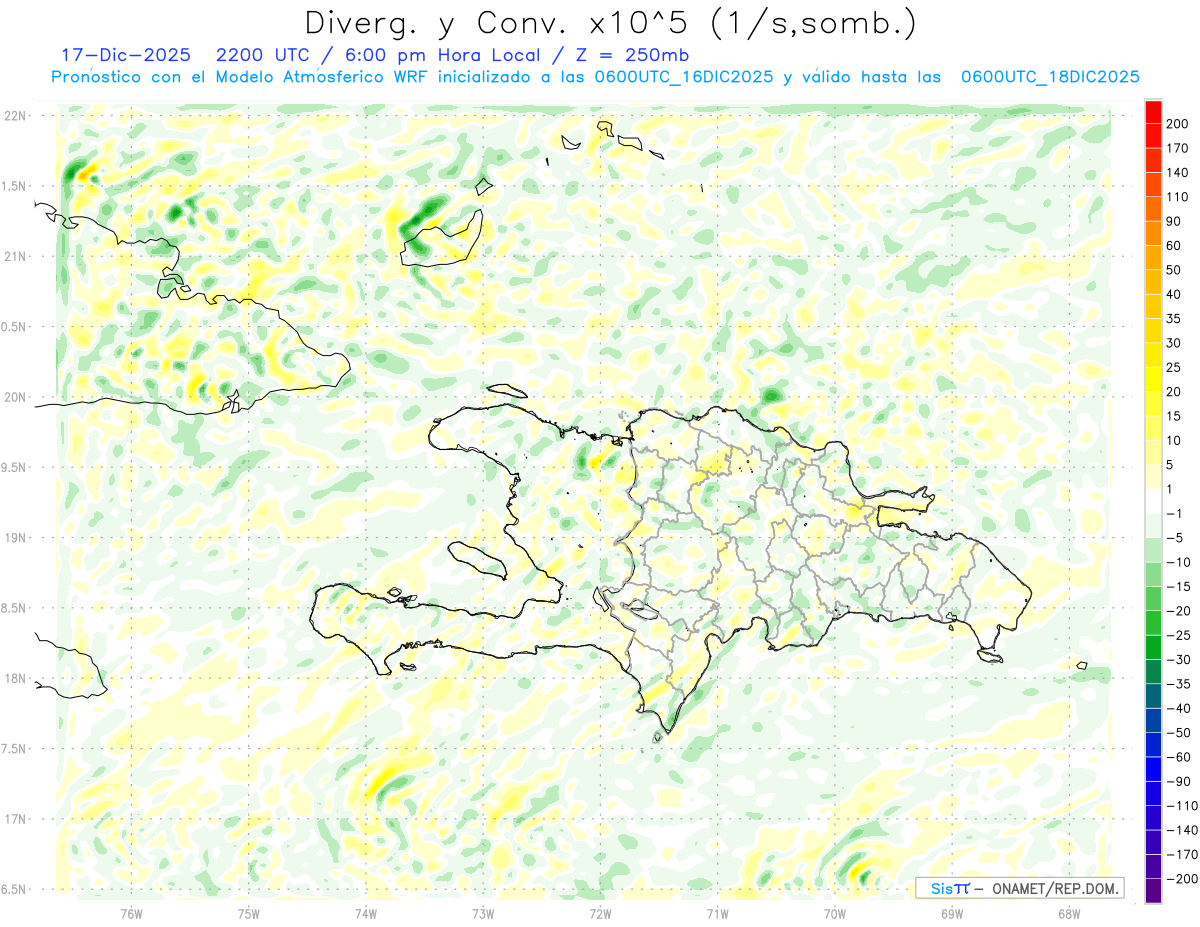Click the '70W' longitude label
The image size is (1200, 927).
834,913
